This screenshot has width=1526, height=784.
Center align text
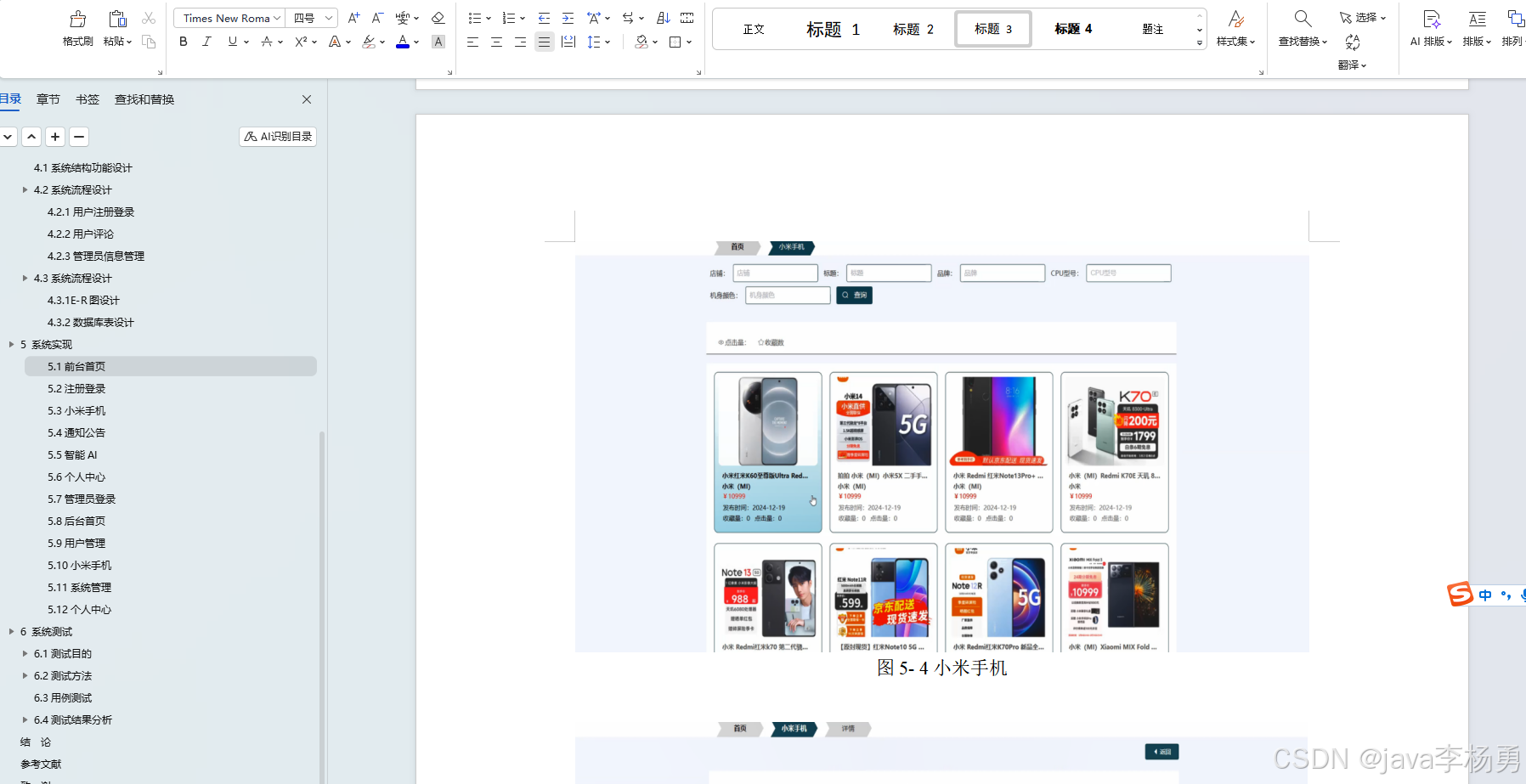(497, 42)
